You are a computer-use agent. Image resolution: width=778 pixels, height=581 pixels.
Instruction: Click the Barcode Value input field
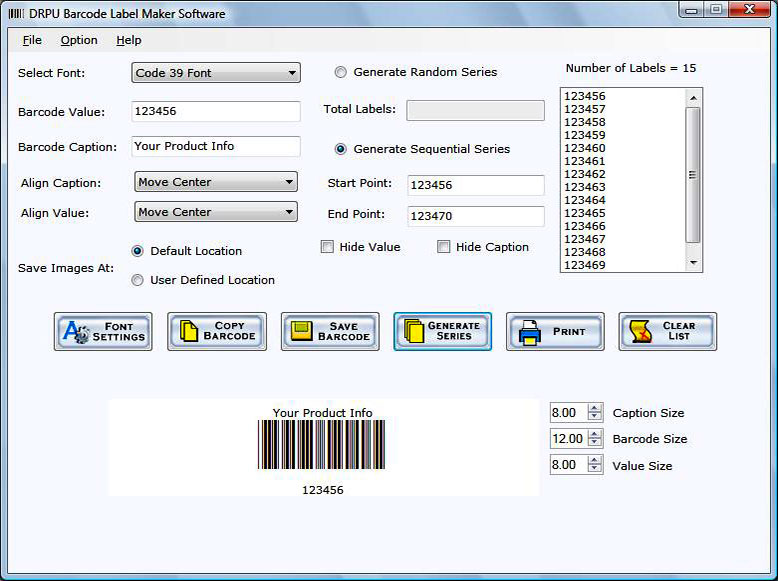(215, 112)
